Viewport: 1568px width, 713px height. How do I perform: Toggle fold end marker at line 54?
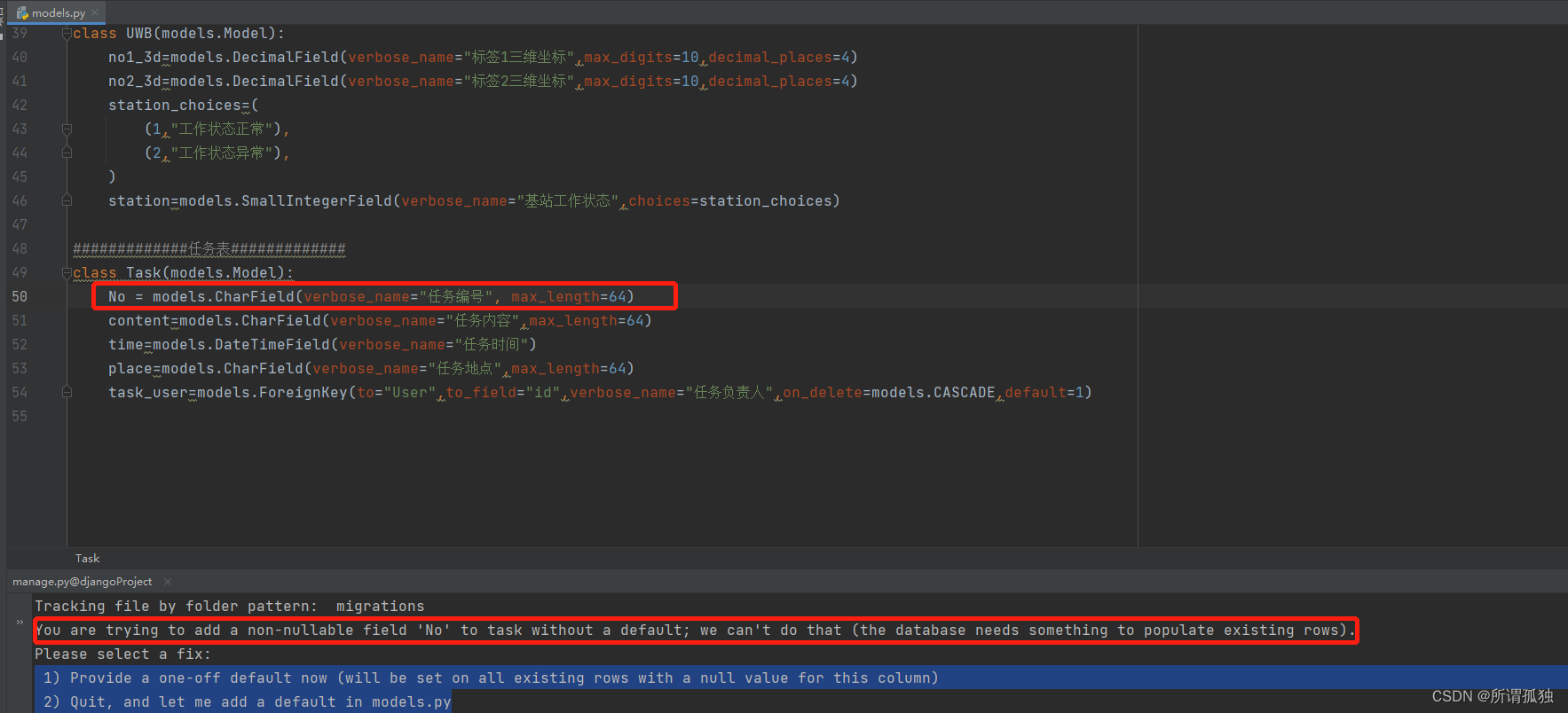pos(67,393)
